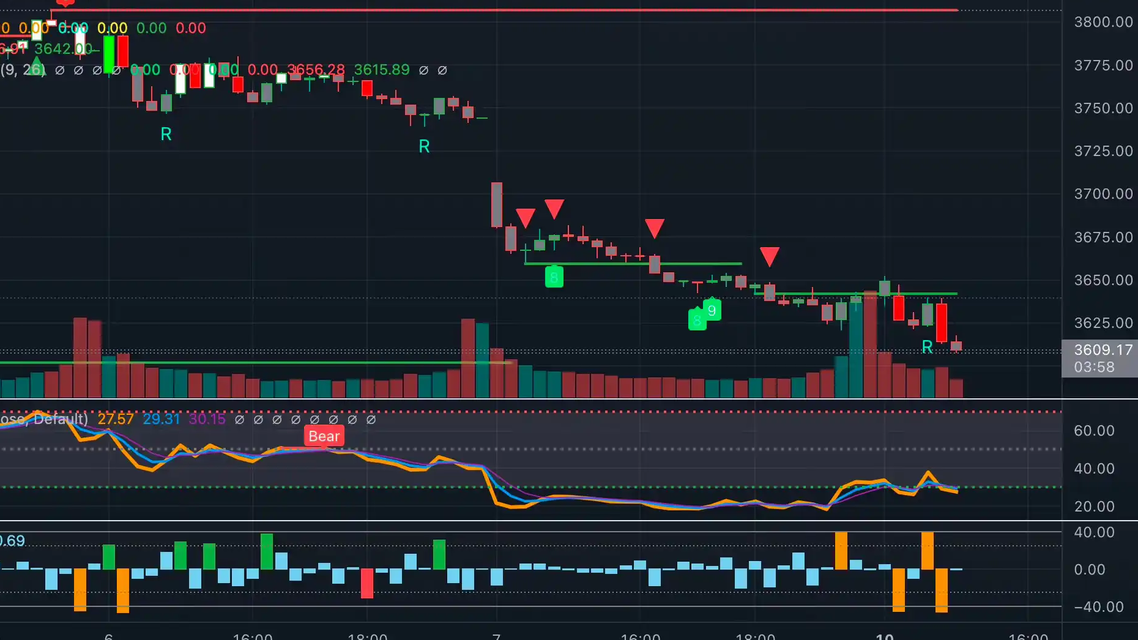Click the red 3656.28 indicator value

(x=316, y=70)
